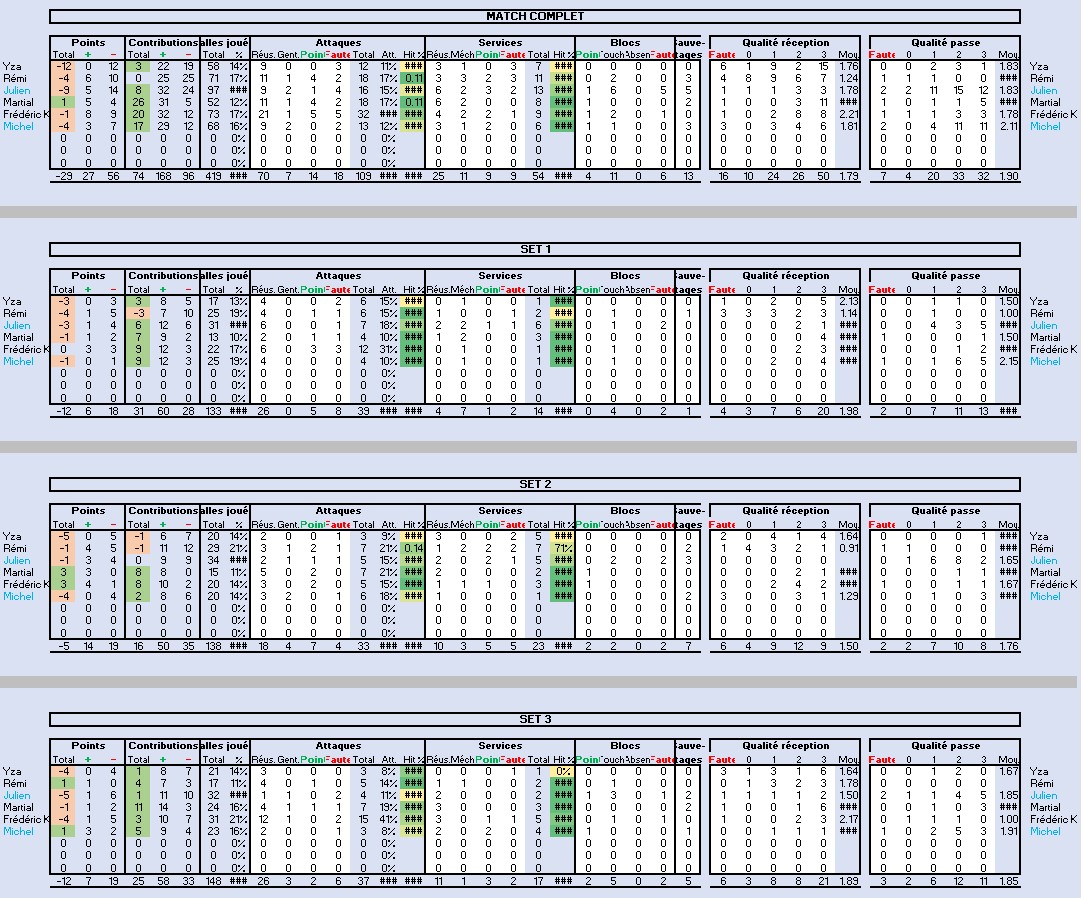Select Julien's name on right of MATCH COMPLET

(1043, 90)
